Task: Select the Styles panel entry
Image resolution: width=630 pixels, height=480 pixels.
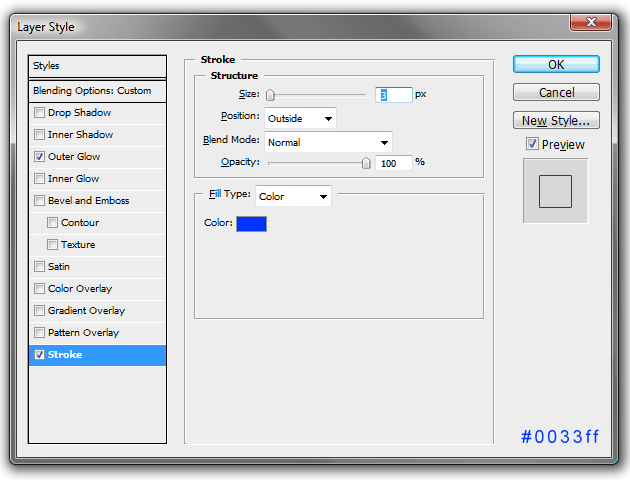Action: point(97,66)
